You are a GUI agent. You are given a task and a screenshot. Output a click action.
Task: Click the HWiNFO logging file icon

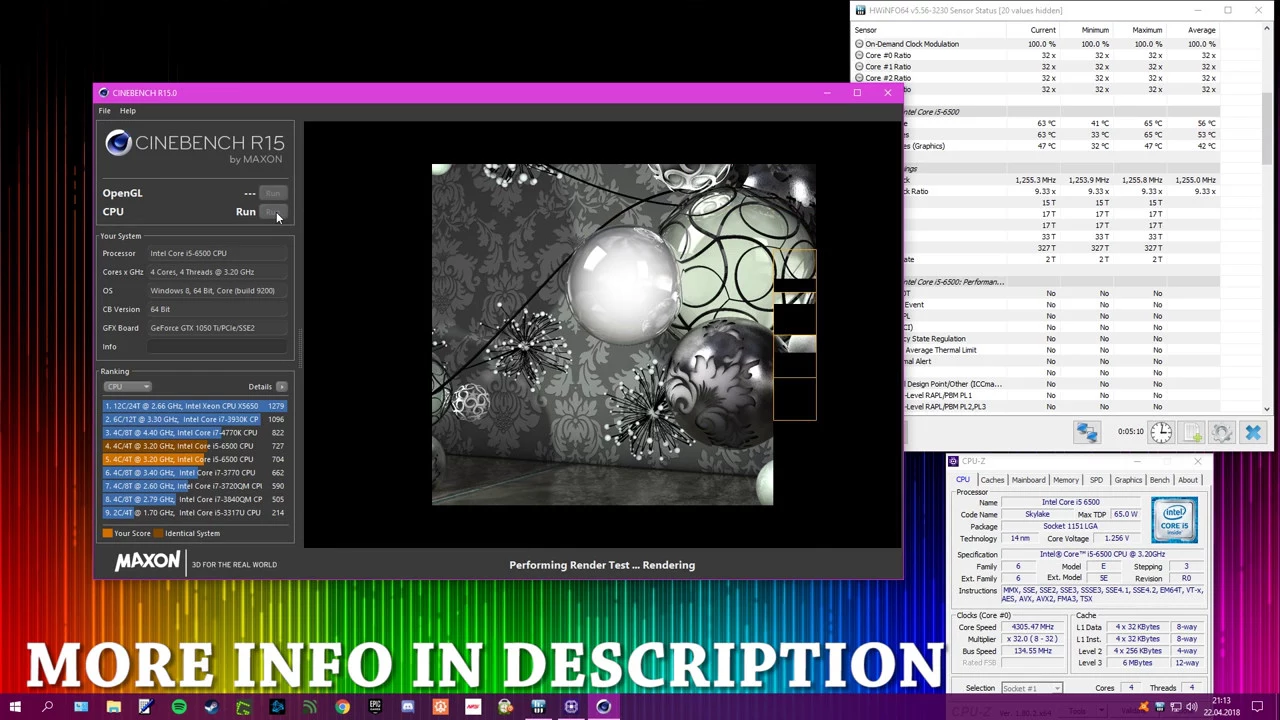coord(1192,432)
